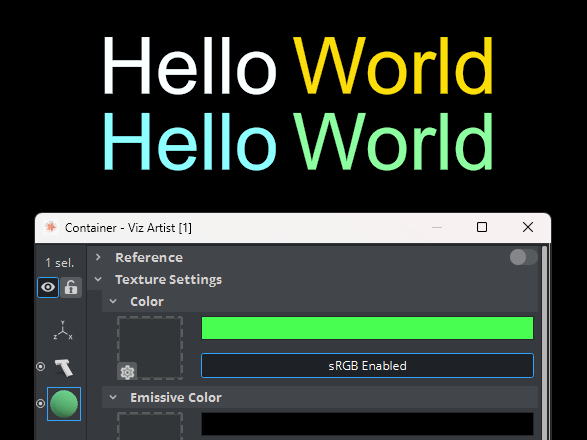Enable the Reference toggle switch
Image resolution: width=587 pixels, height=440 pixels.
[524, 257]
